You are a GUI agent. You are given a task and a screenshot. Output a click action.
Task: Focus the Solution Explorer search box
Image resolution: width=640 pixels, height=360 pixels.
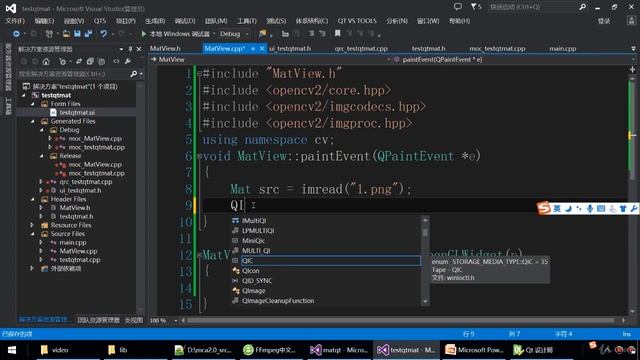tap(73, 74)
